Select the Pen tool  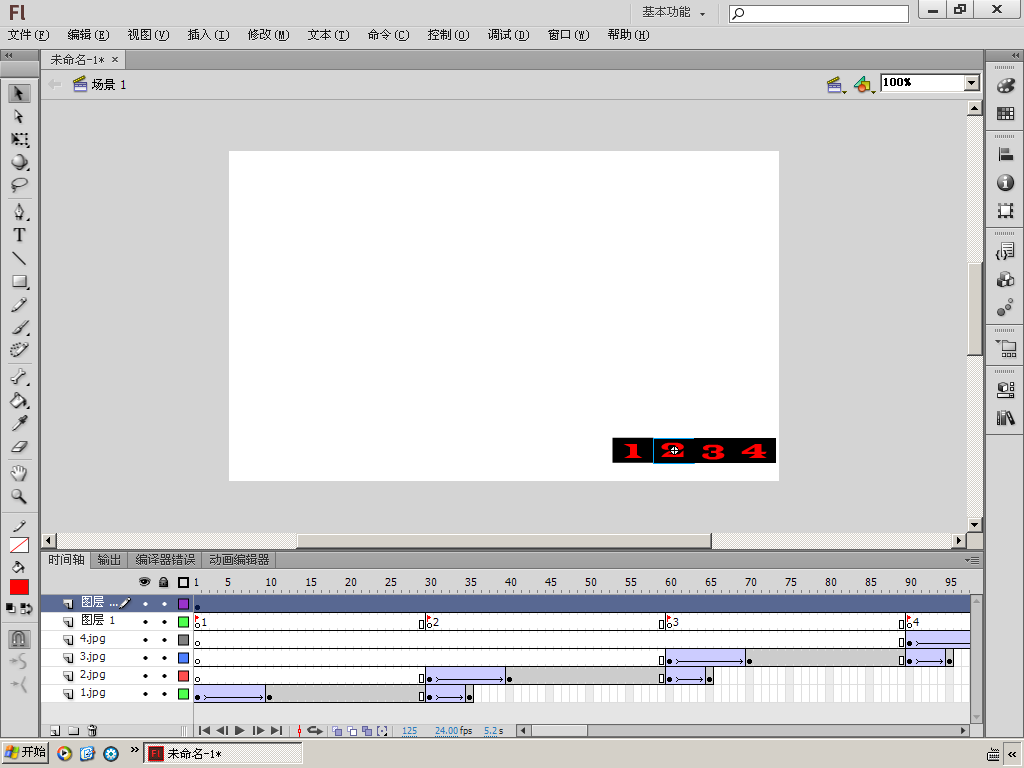click(19, 212)
